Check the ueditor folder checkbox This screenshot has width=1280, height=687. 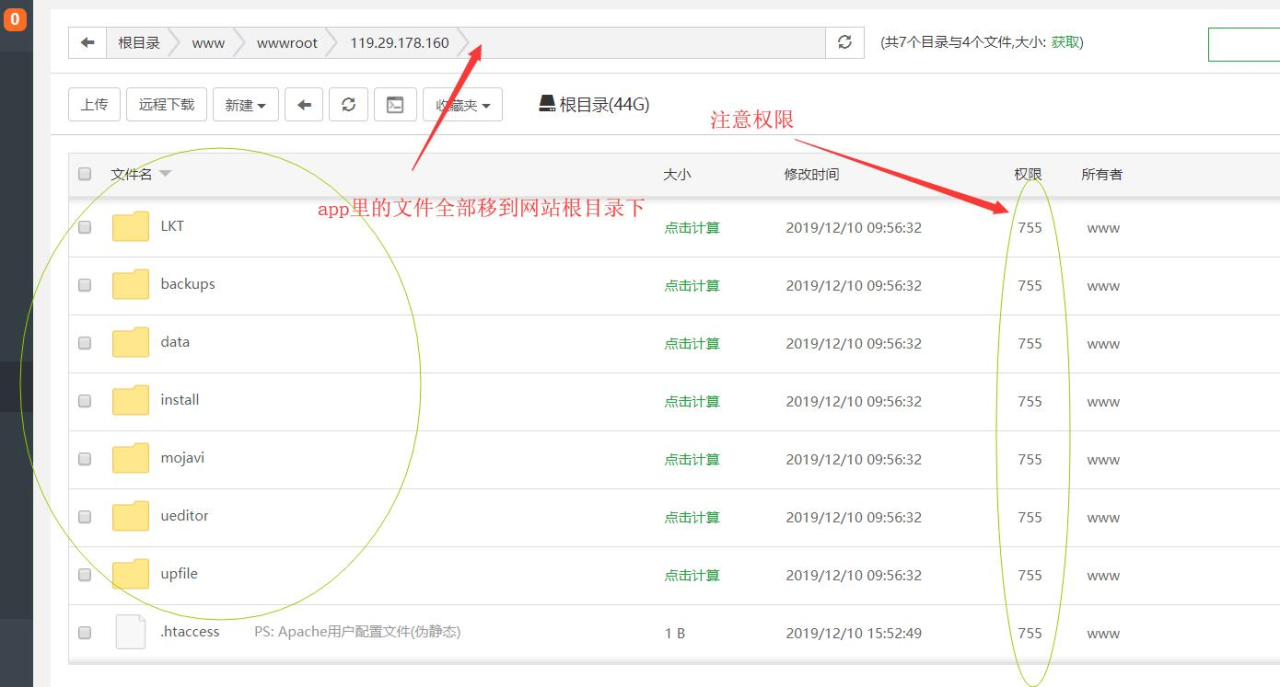(x=84, y=517)
